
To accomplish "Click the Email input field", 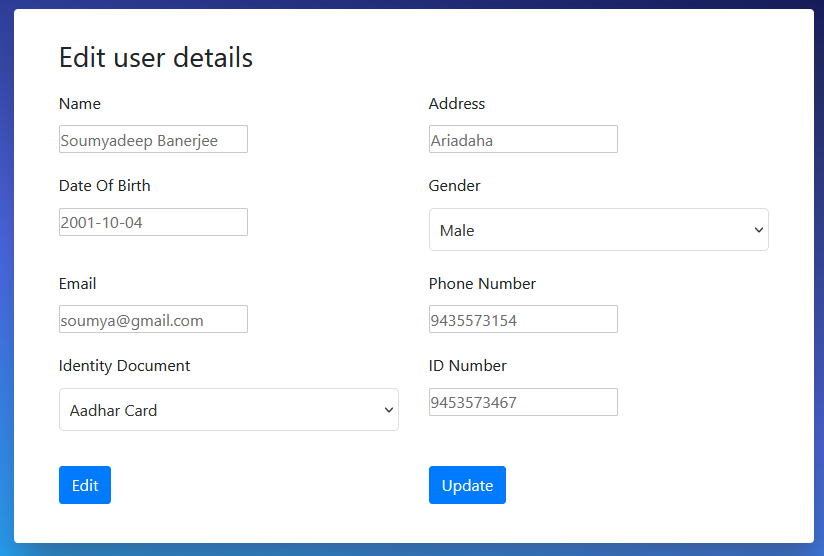I will tap(153, 320).
